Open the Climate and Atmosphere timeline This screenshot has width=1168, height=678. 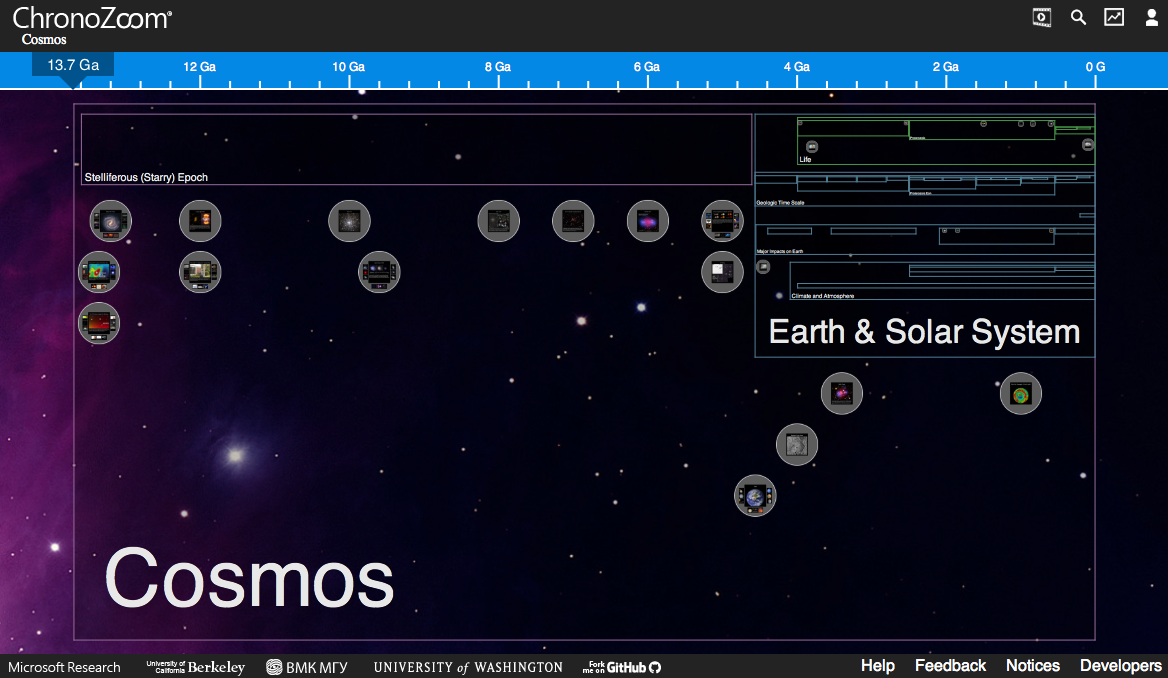point(822,296)
